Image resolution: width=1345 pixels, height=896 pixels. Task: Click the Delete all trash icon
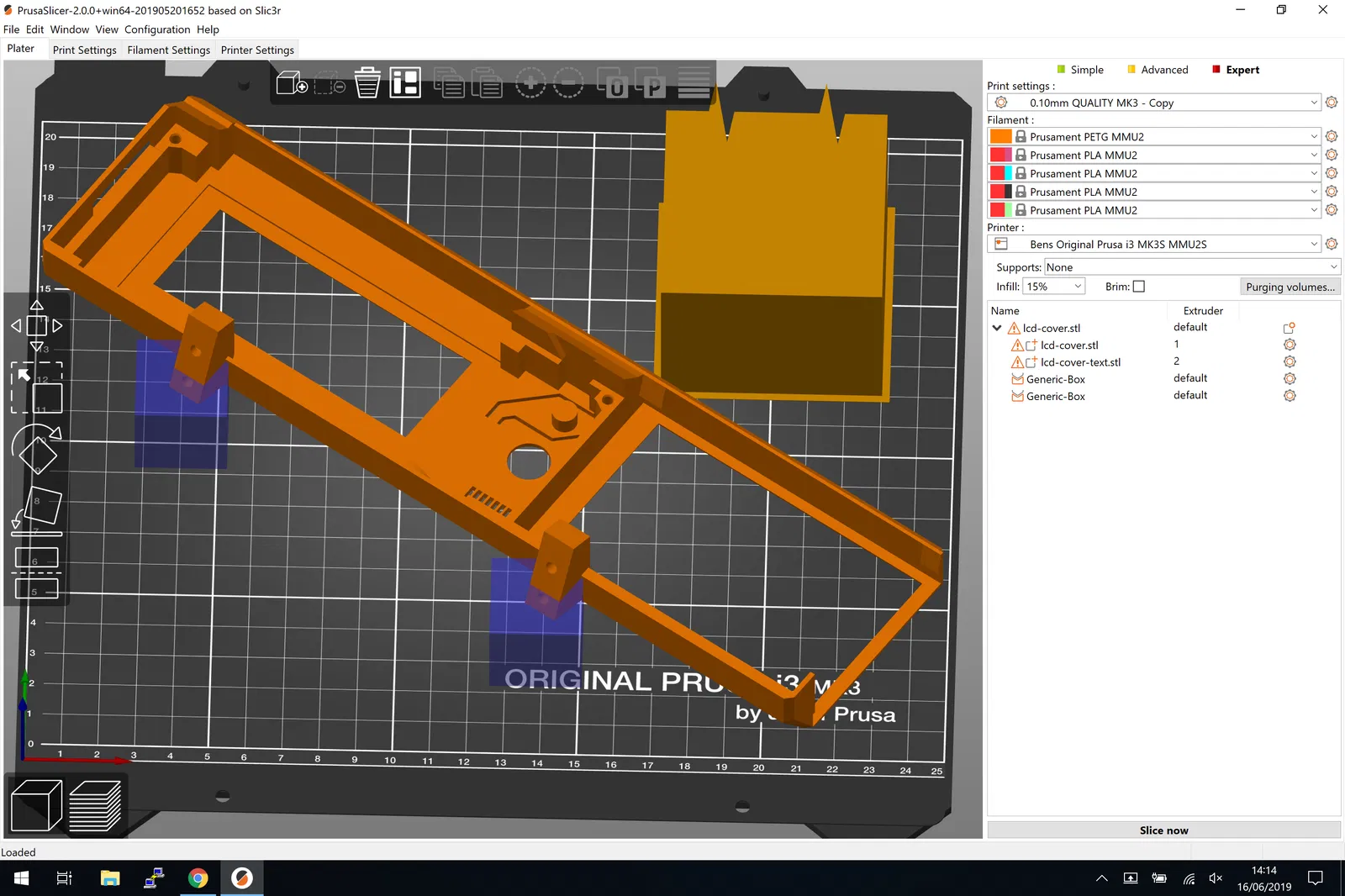367,83
